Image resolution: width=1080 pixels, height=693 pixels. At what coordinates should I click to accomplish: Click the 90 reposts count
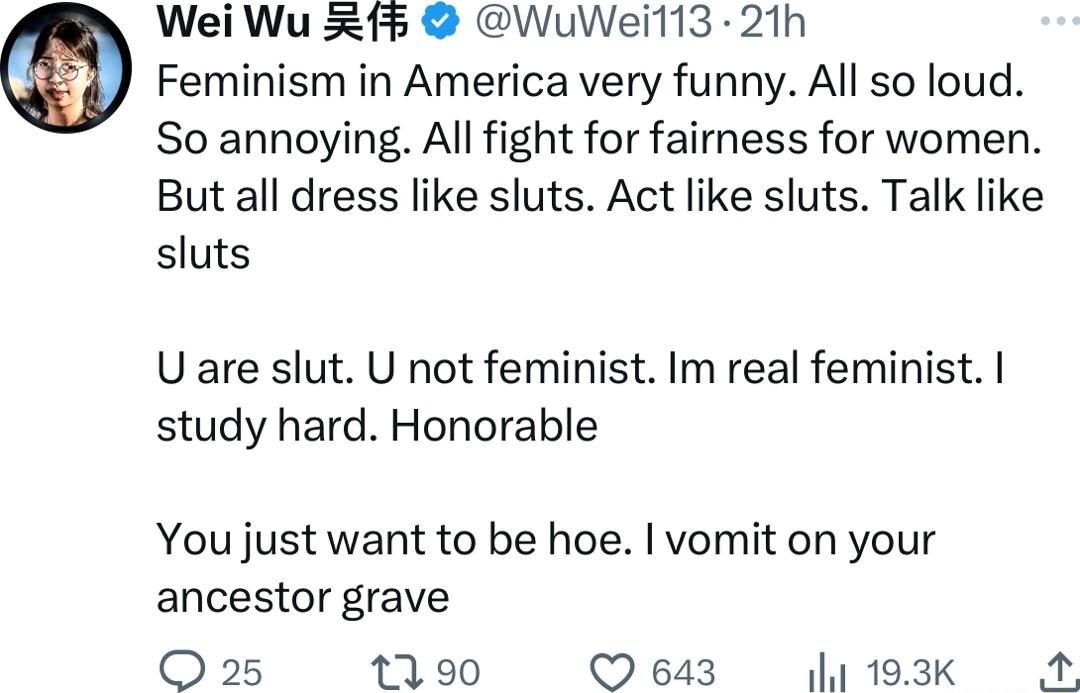coord(460,672)
